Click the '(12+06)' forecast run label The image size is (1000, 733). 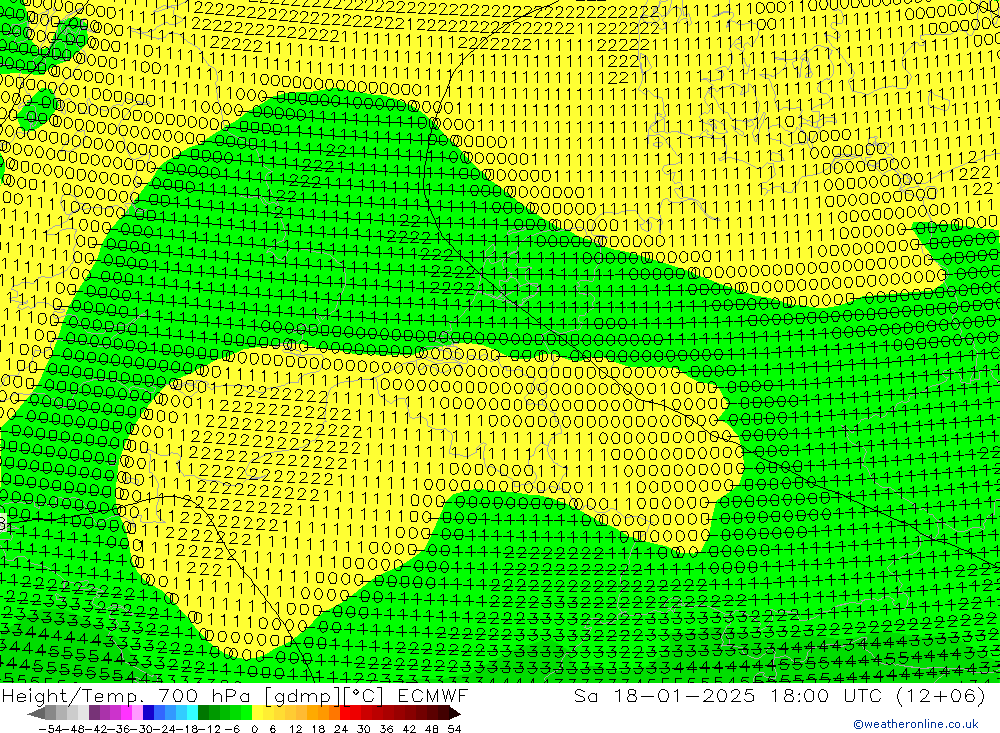point(940,696)
